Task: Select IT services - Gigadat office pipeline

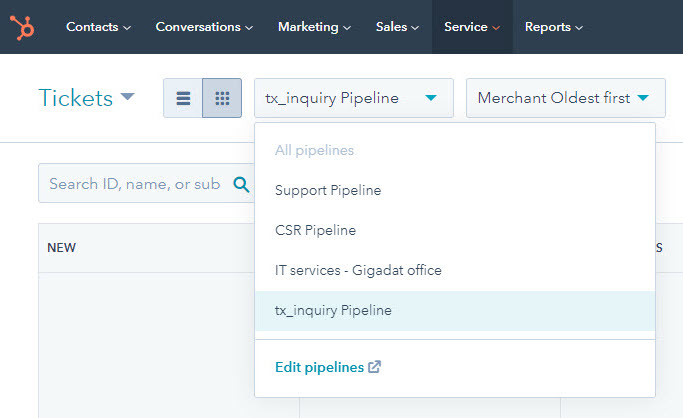Action: pos(455,270)
